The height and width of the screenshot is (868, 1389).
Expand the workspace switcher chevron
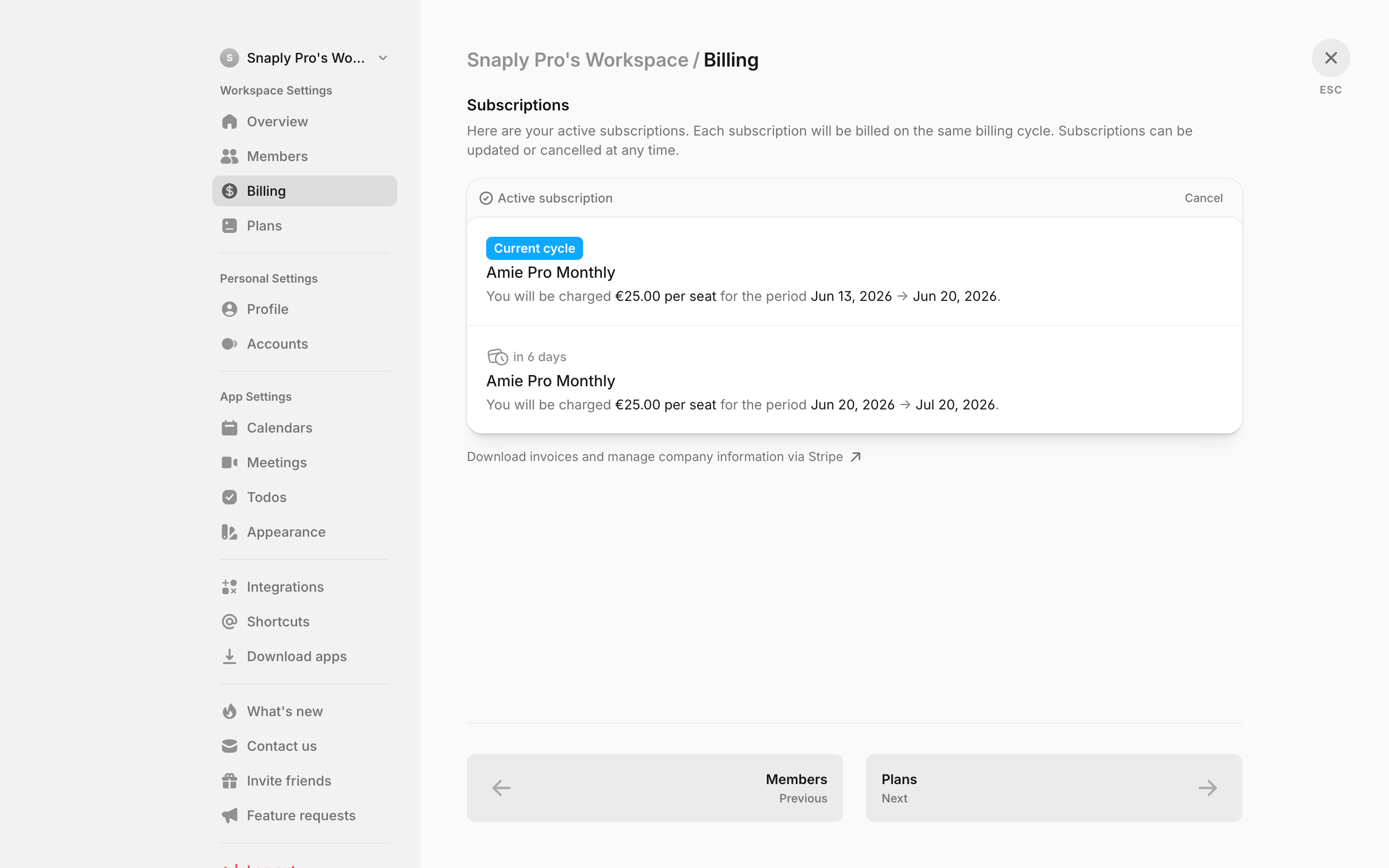click(383, 58)
